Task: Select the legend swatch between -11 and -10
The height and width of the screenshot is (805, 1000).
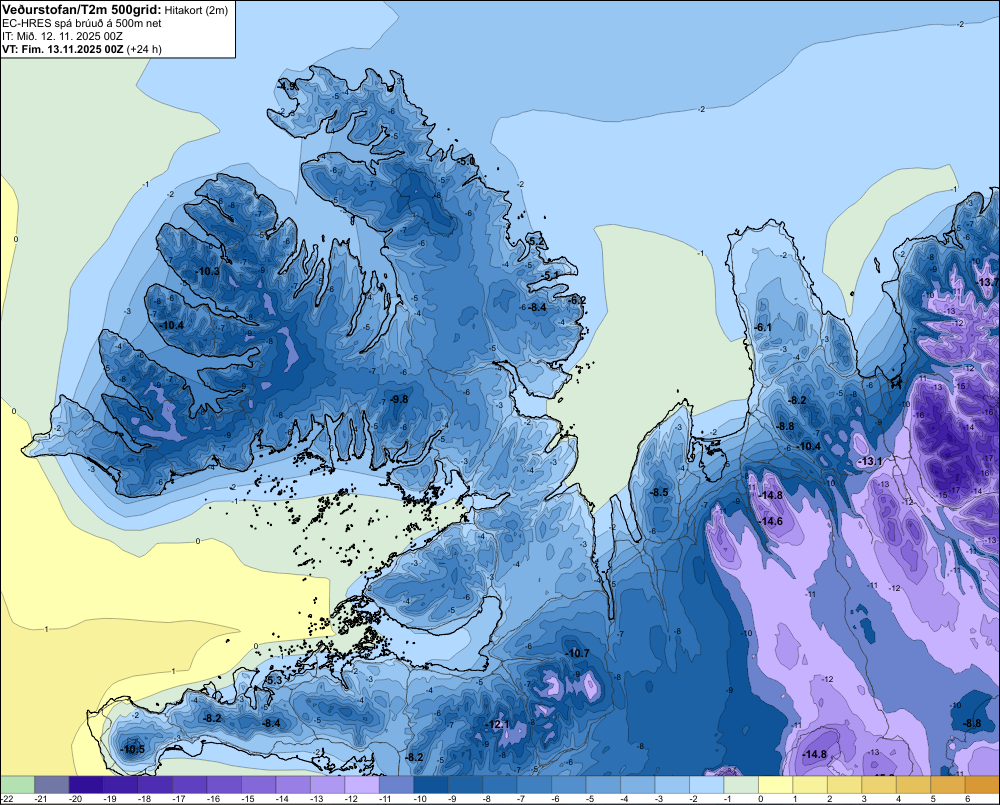Action: point(396,784)
